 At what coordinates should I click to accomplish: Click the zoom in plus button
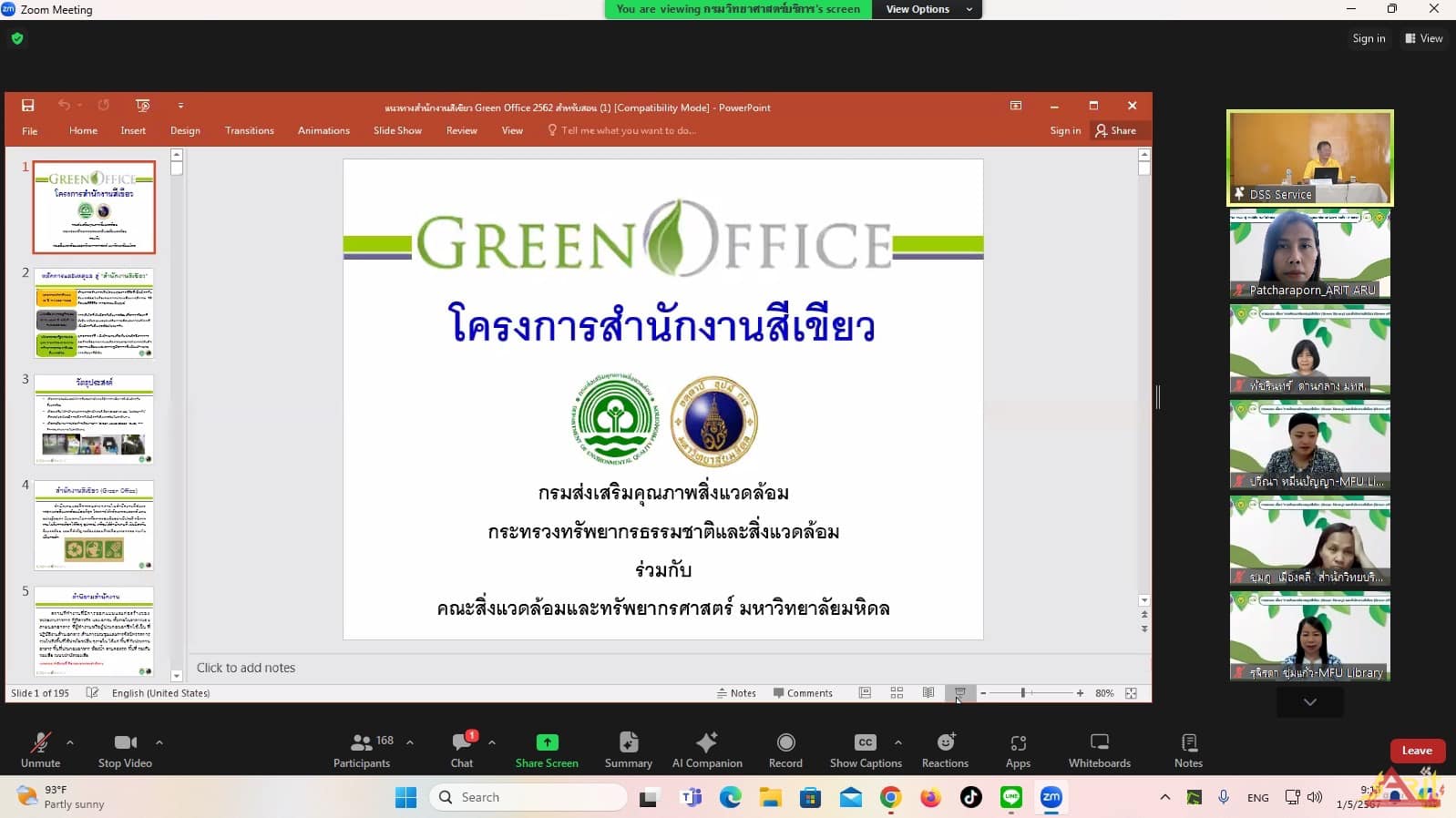(x=1080, y=693)
